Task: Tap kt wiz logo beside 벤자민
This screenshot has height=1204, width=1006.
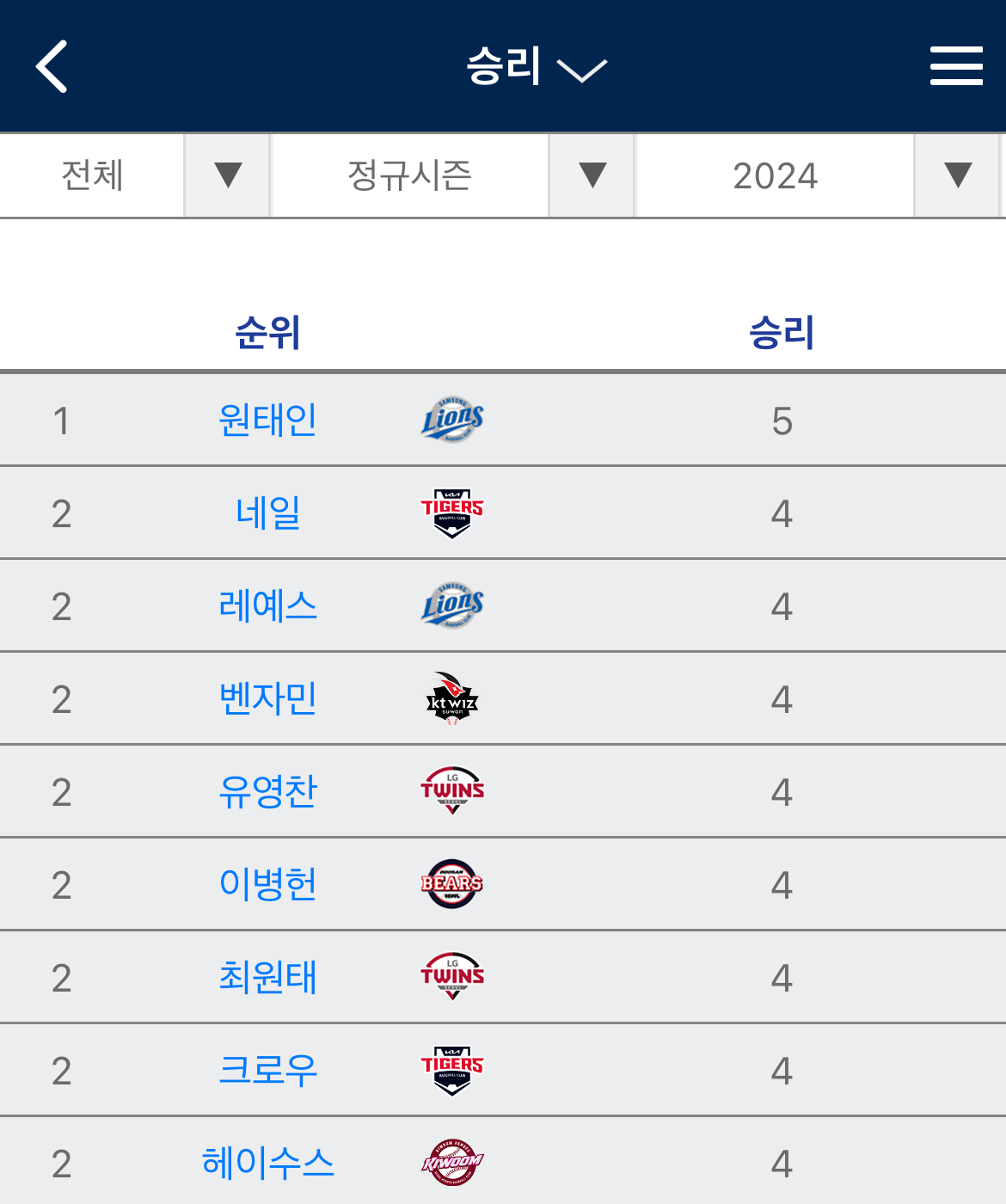Action: [x=452, y=698]
